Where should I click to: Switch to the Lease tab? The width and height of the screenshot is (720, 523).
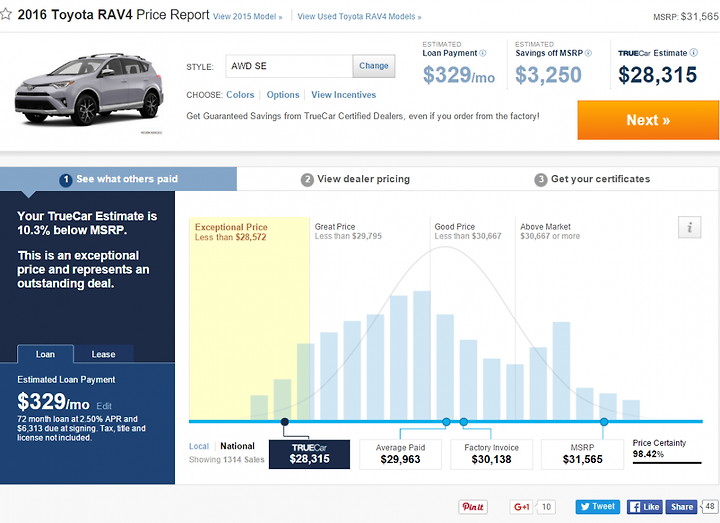pos(103,354)
